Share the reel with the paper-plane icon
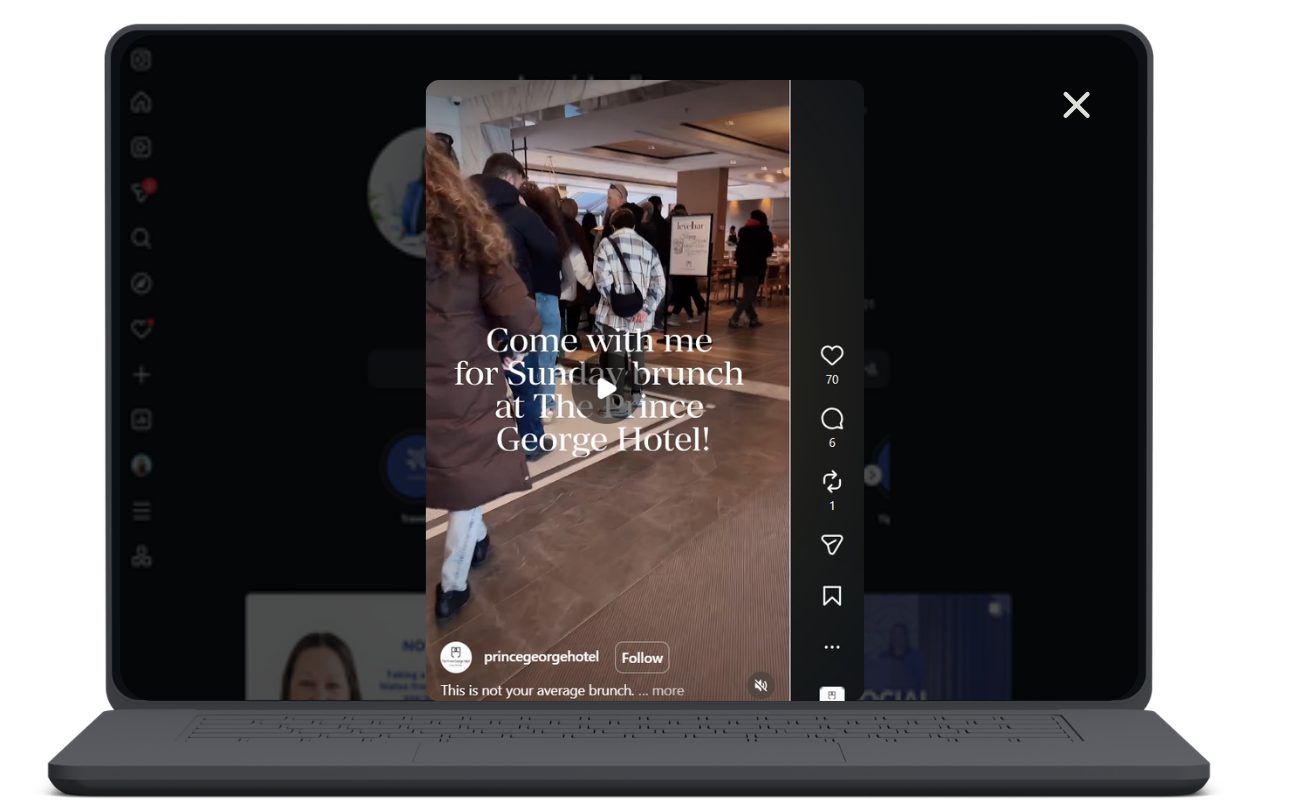This screenshot has height=800, width=1290. (832, 544)
